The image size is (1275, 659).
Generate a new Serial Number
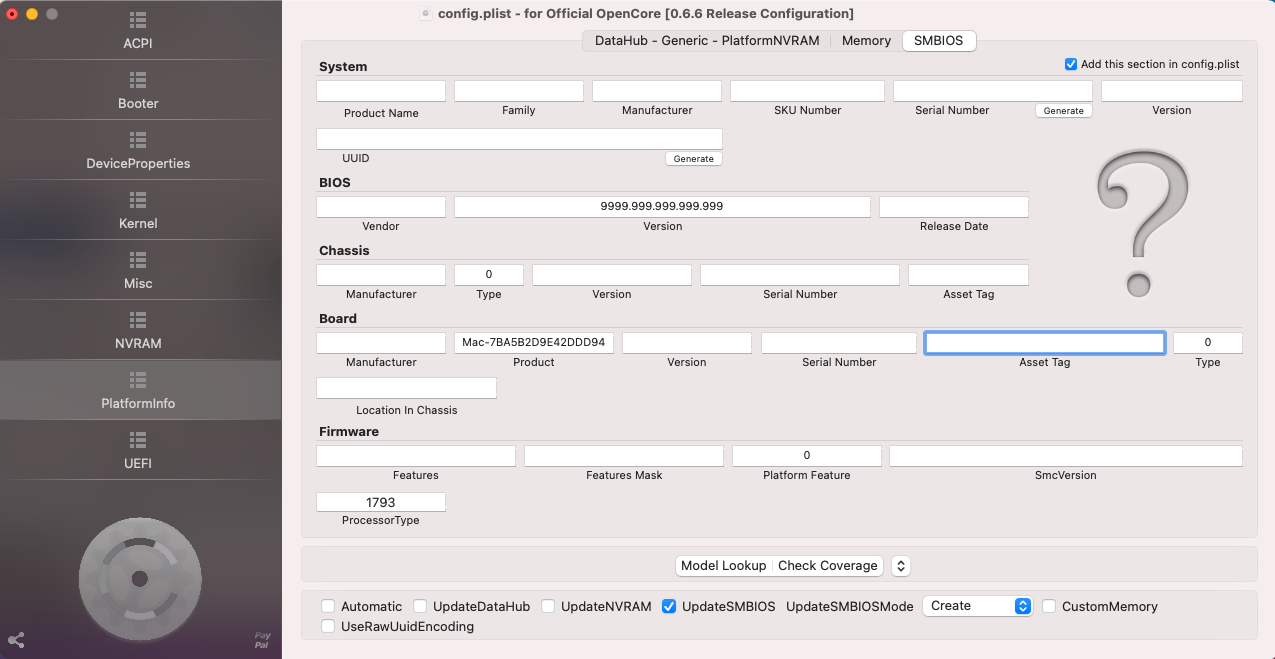click(x=1064, y=111)
